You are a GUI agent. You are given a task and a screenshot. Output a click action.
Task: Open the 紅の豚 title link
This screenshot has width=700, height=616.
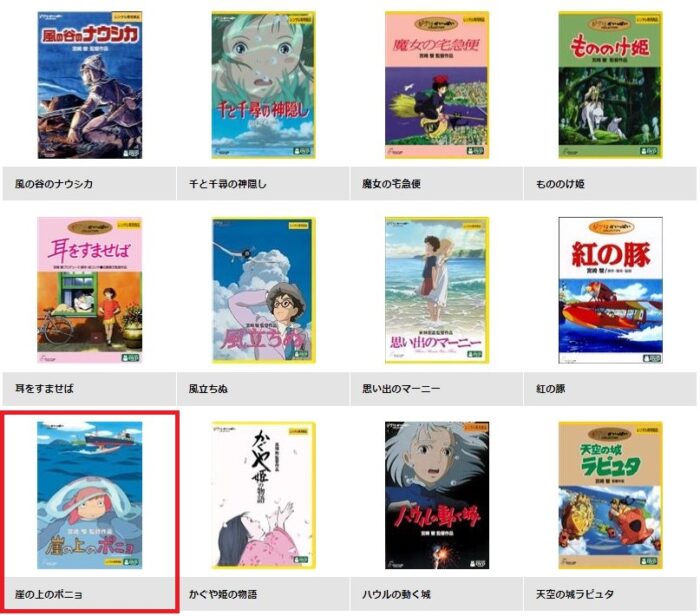coord(550,388)
